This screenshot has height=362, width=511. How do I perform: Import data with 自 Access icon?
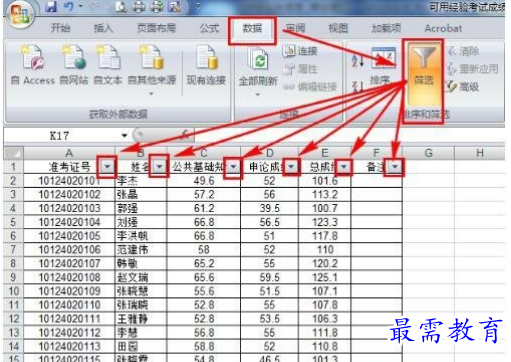click(x=33, y=65)
